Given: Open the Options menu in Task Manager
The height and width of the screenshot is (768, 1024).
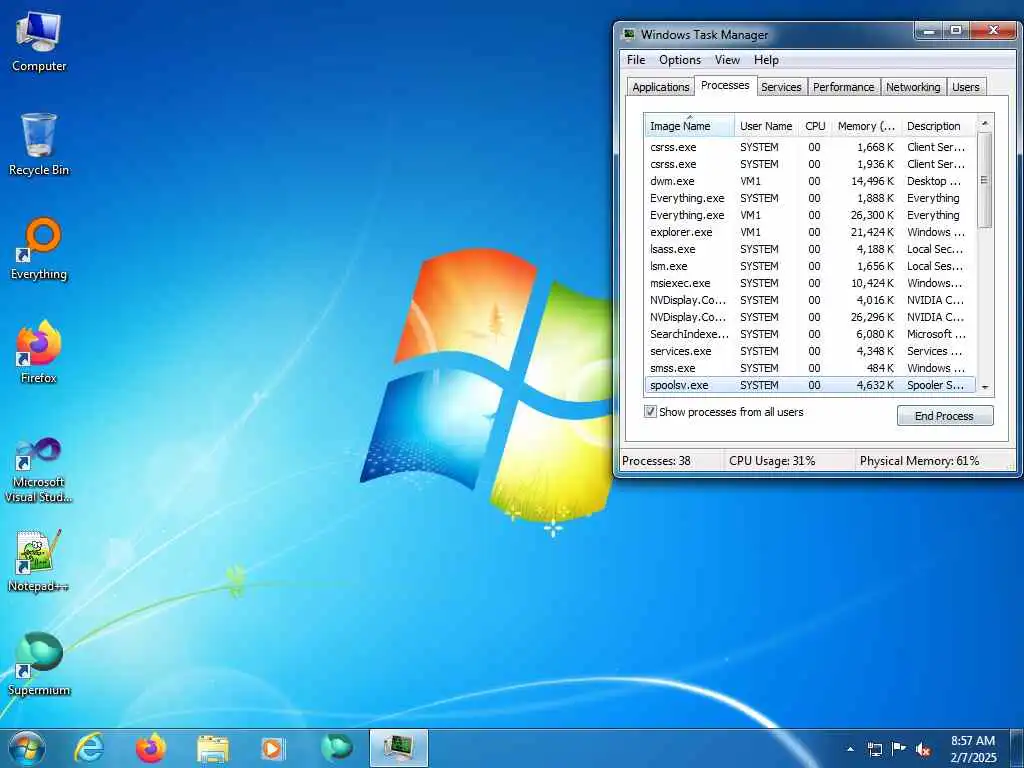Looking at the screenshot, I should pyautogui.click(x=679, y=59).
